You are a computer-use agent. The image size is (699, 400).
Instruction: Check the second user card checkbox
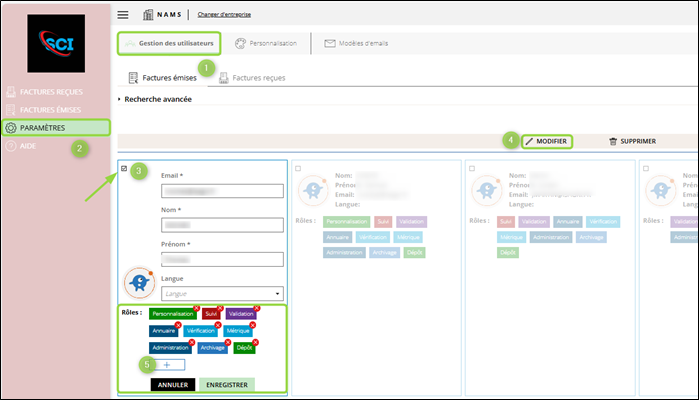click(299, 169)
